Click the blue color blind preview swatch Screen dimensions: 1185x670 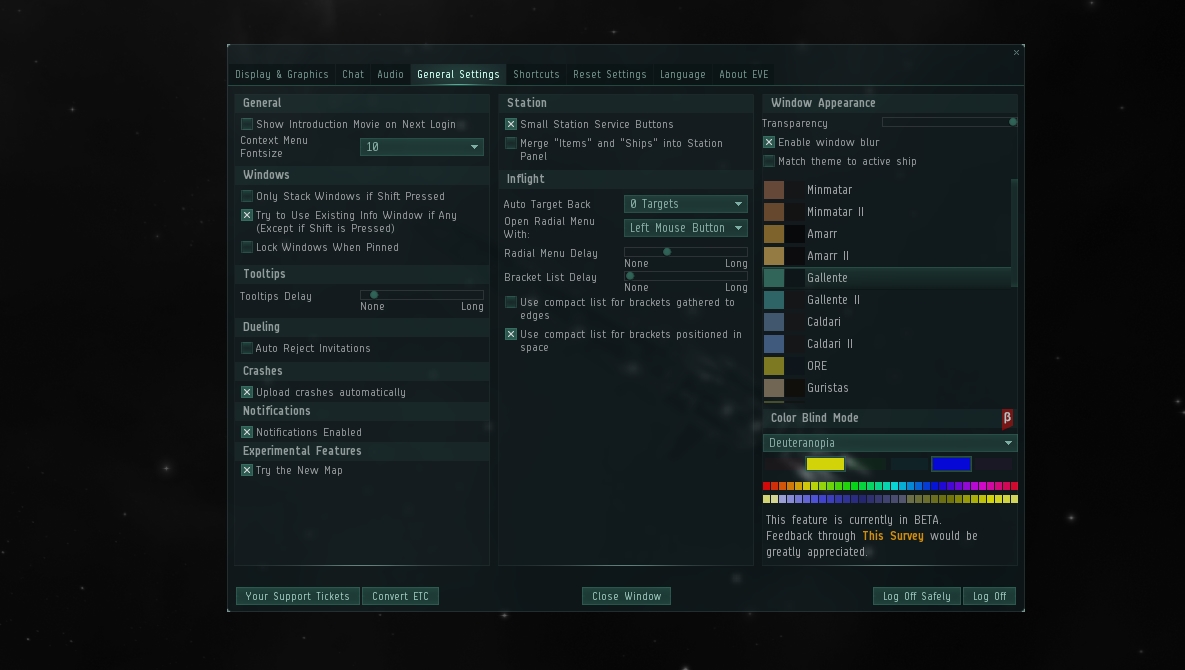pos(951,464)
